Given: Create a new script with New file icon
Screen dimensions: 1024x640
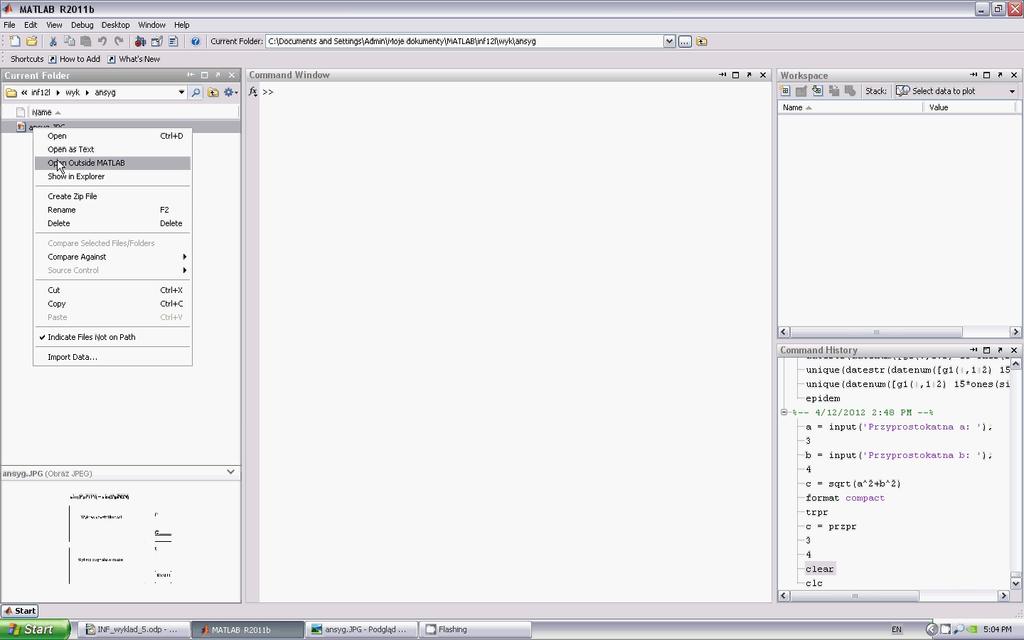Looking at the screenshot, I should click(14, 41).
